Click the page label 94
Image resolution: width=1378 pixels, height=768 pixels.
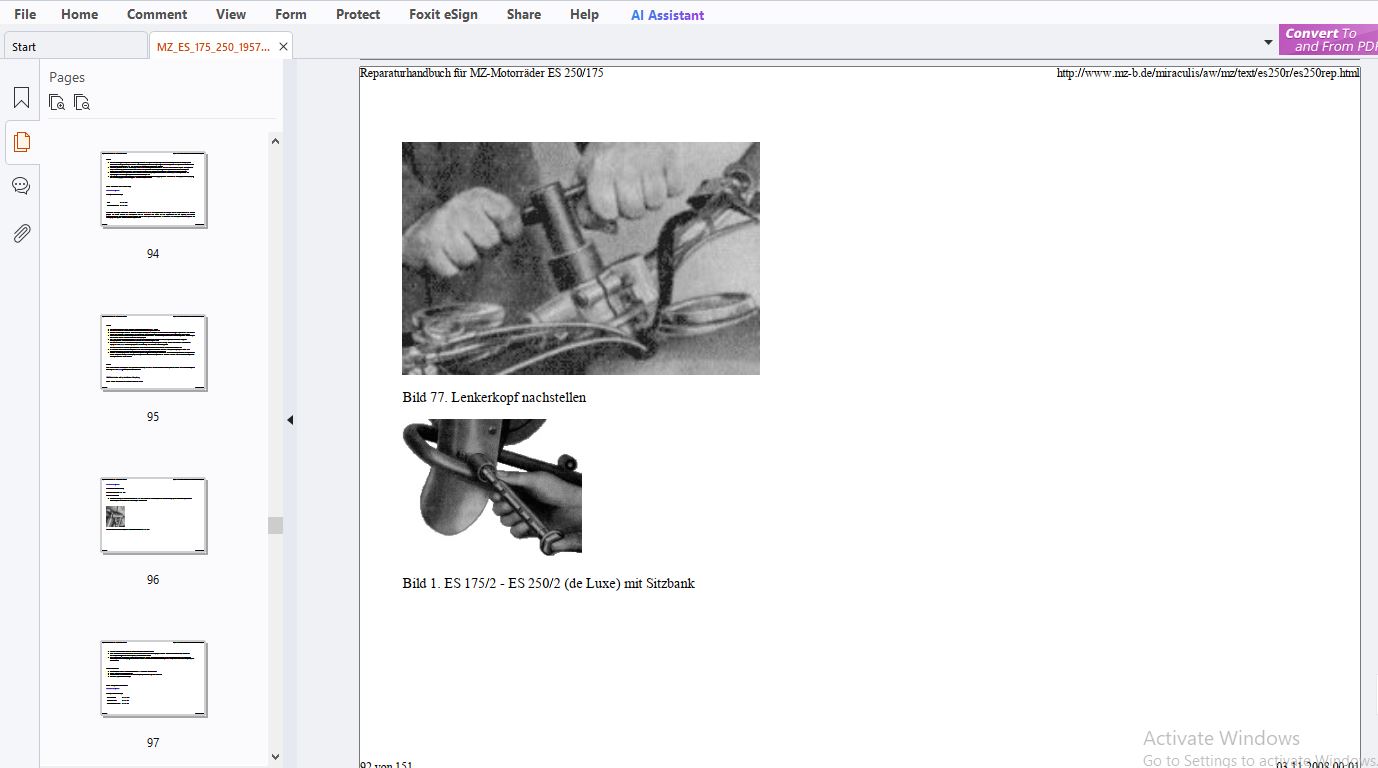tap(153, 254)
